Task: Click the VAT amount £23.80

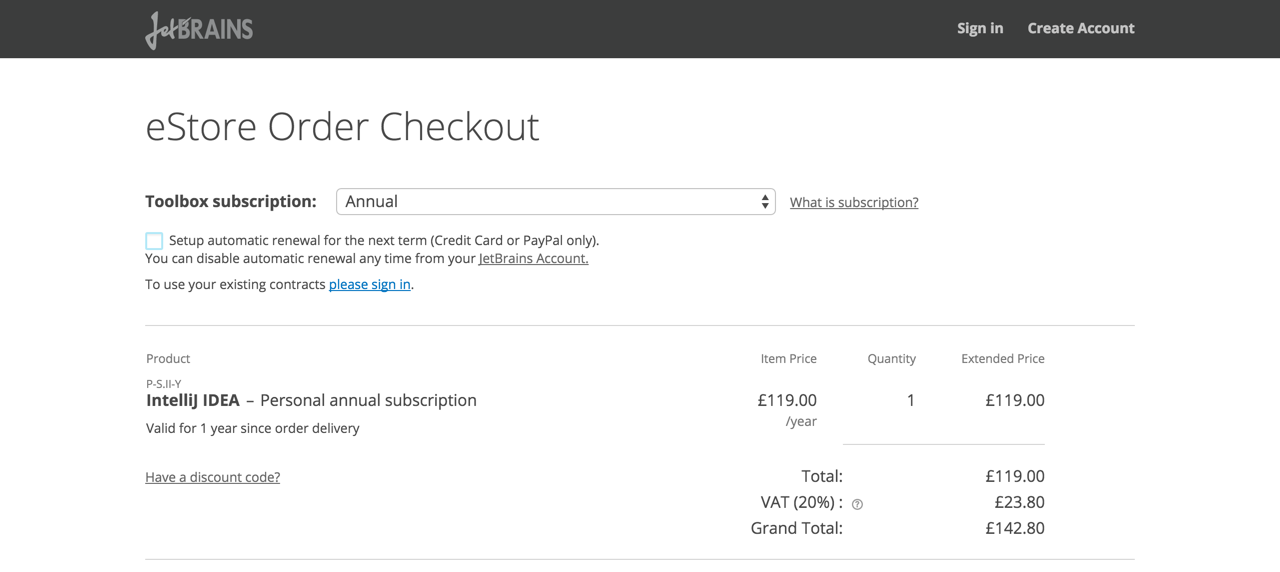Action: tap(1019, 502)
